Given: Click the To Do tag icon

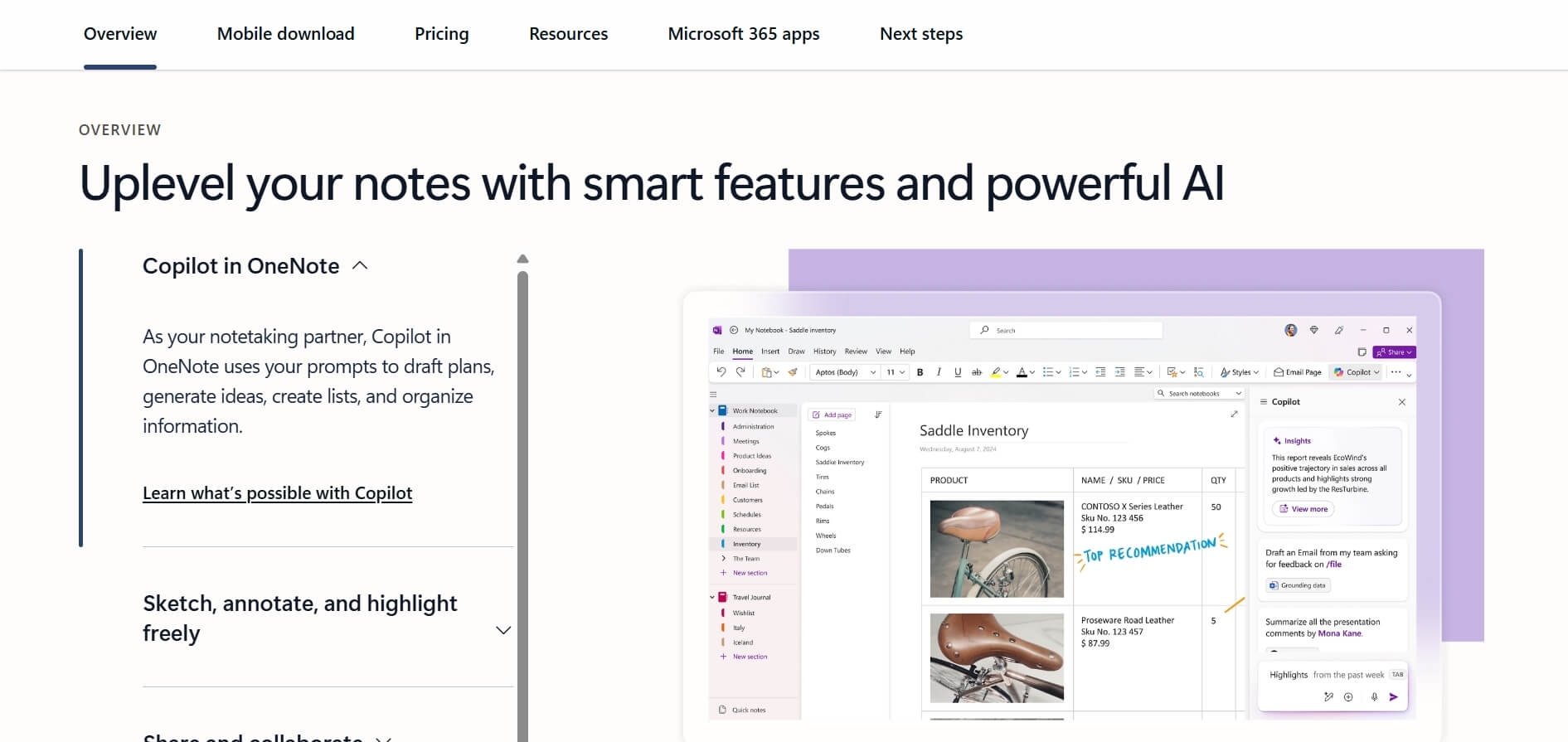Looking at the screenshot, I should coord(1172,372).
